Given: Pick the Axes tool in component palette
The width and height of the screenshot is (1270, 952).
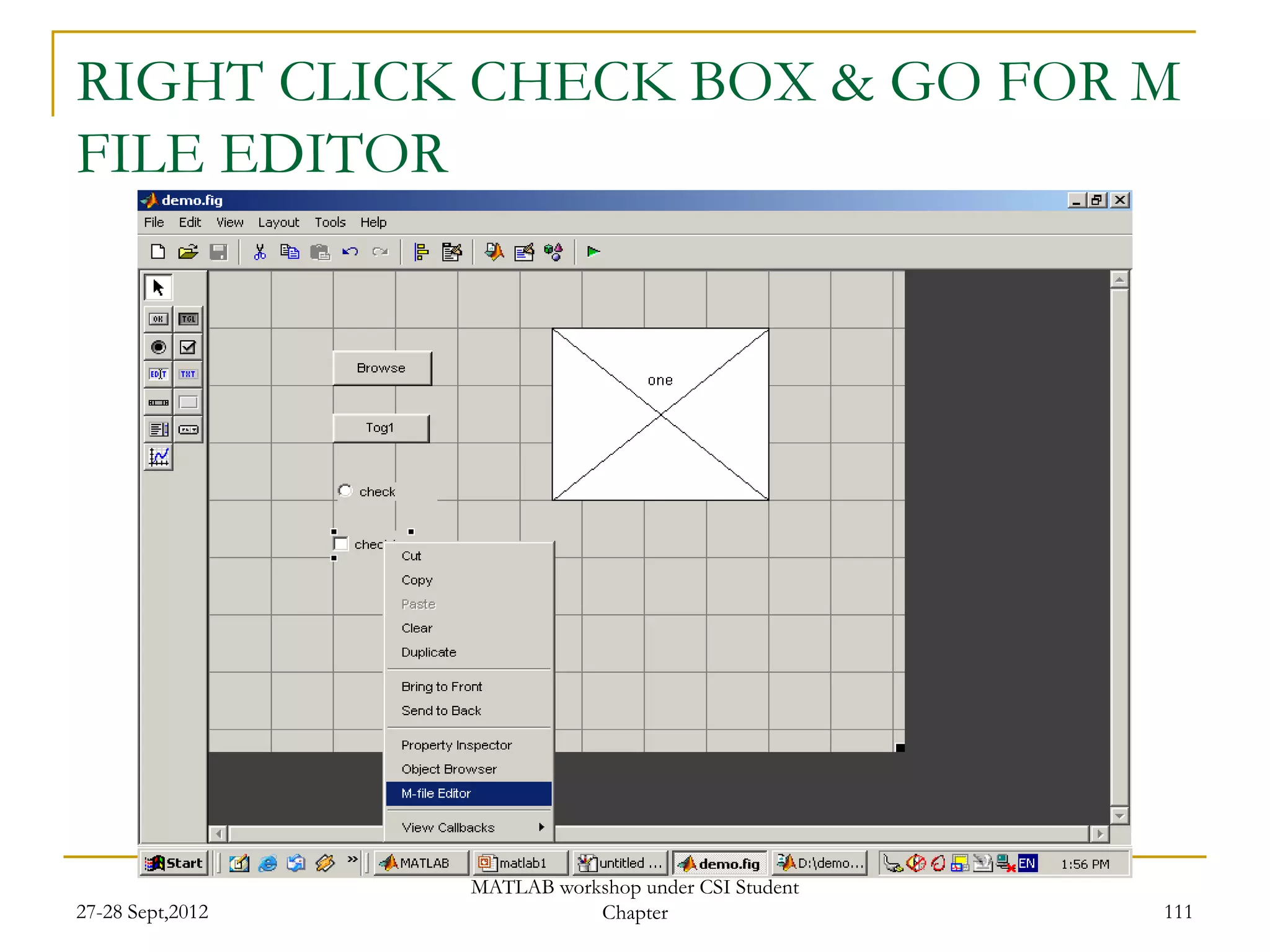Looking at the screenshot, I should tap(158, 457).
